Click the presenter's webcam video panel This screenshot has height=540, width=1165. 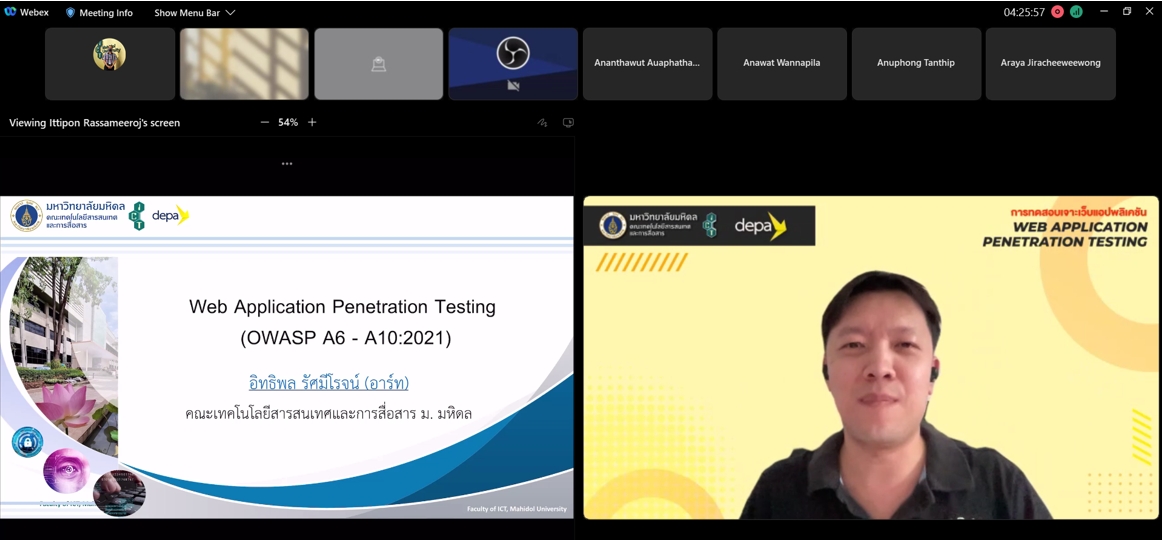tap(871, 357)
